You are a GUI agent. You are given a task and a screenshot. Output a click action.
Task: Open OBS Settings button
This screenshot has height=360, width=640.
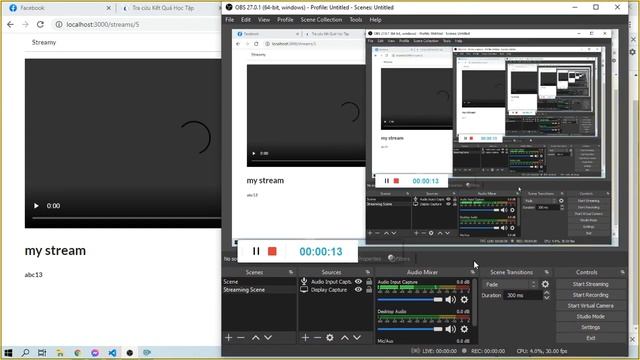(590, 327)
